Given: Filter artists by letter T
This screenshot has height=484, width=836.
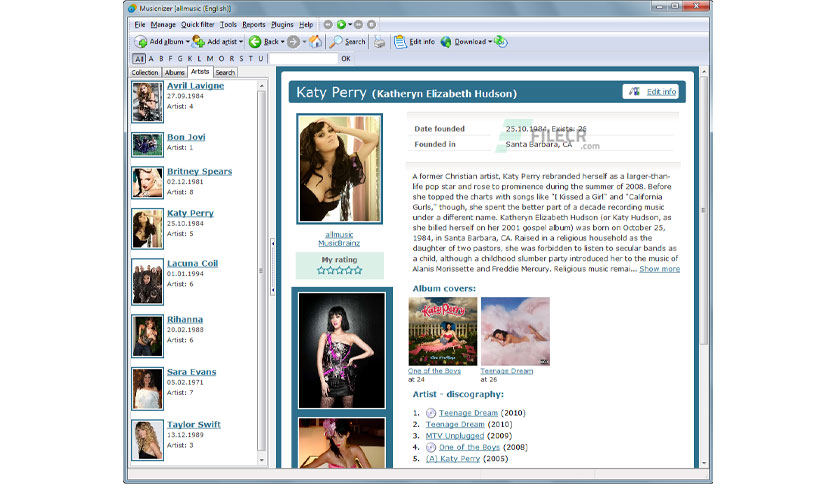Looking at the screenshot, I should [251, 59].
